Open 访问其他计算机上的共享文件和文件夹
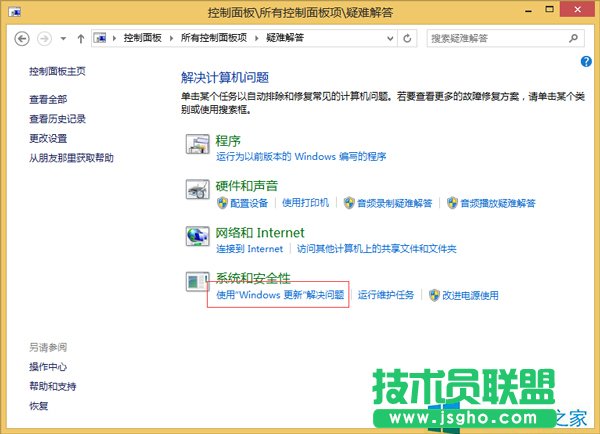 tap(377, 249)
